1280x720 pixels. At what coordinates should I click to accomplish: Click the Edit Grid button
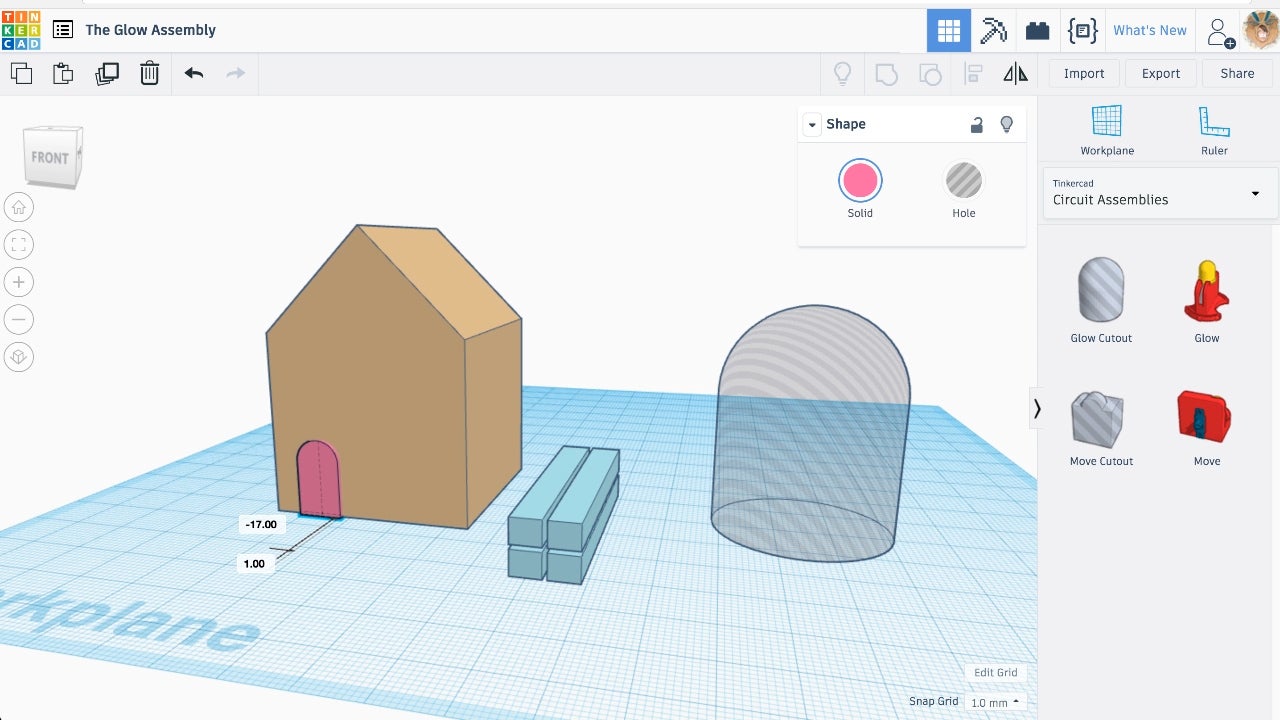click(995, 672)
